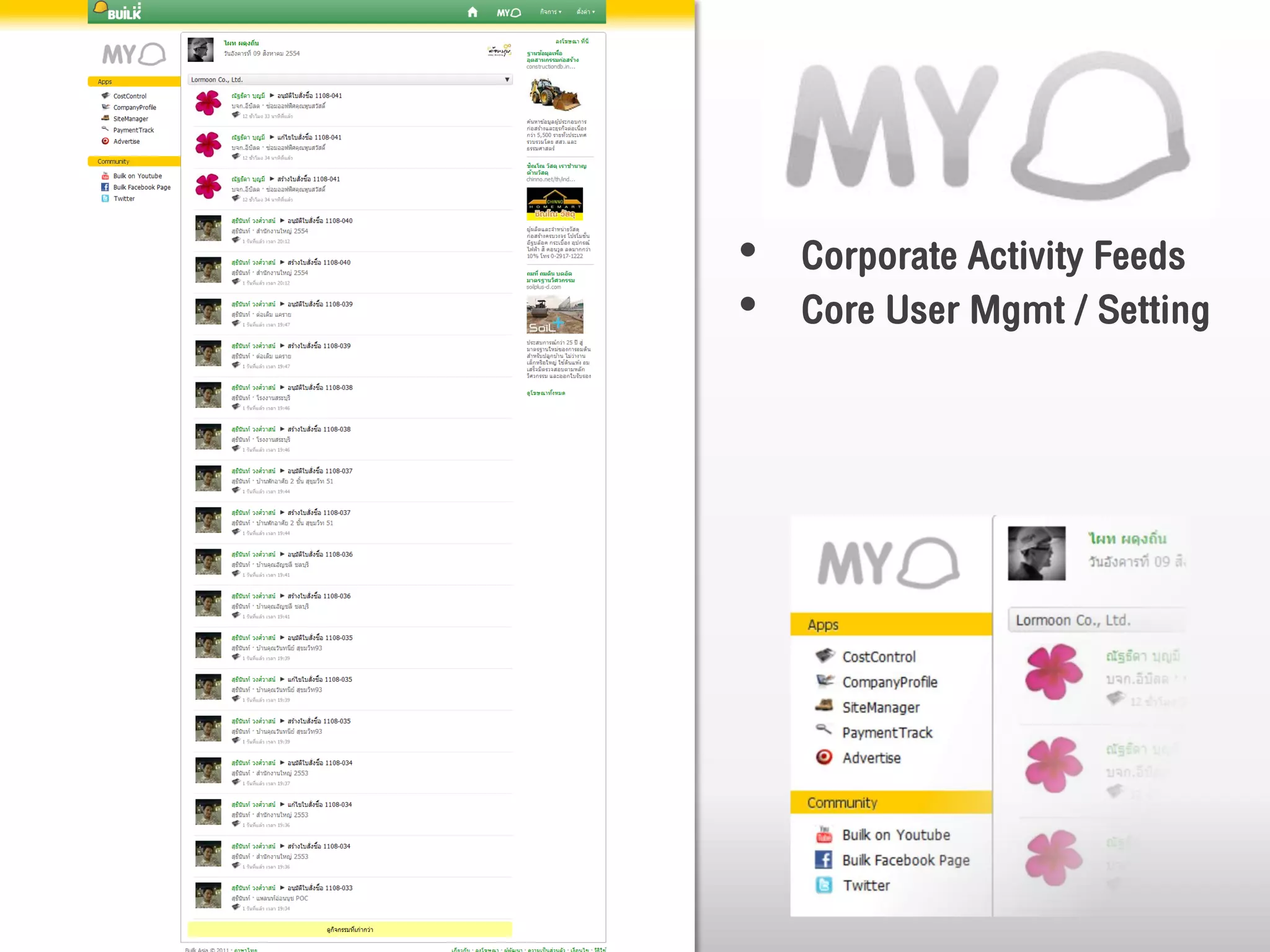Screen dimensions: 1270x952
Task: Open the สร้างใบสั่งซื้อ 1108-037 feed entry
Action: point(319,513)
